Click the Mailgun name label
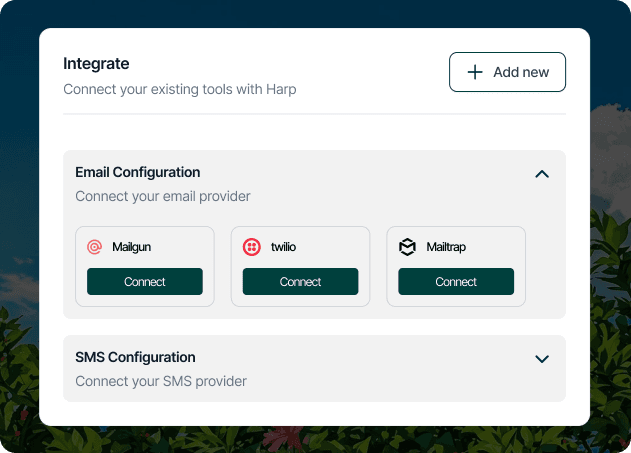Image resolution: width=631 pixels, height=453 pixels. [132, 247]
